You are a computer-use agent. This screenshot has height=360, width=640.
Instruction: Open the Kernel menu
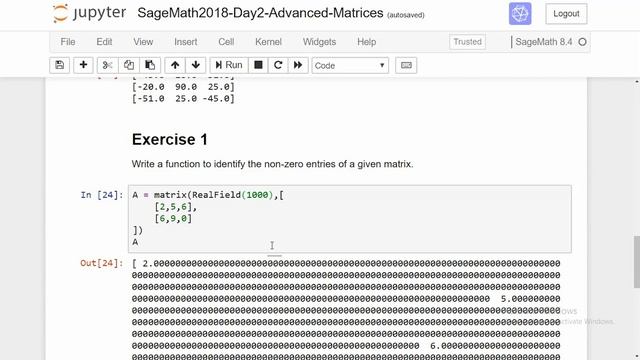click(268, 42)
